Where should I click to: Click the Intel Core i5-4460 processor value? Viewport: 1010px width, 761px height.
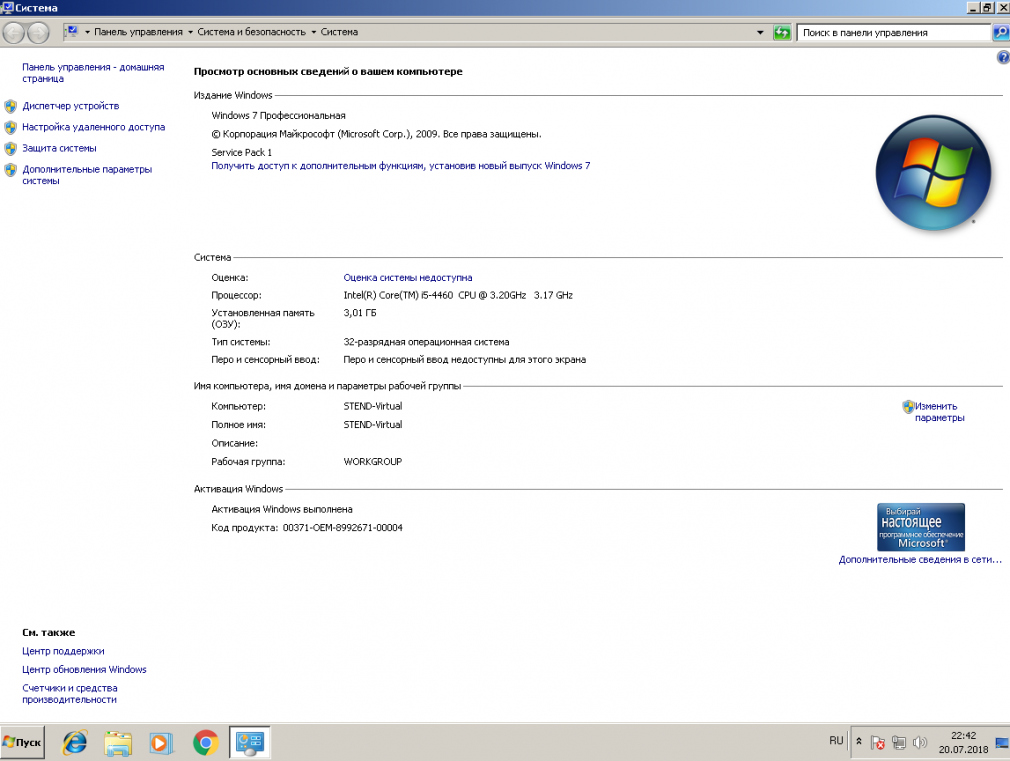click(x=458, y=295)
